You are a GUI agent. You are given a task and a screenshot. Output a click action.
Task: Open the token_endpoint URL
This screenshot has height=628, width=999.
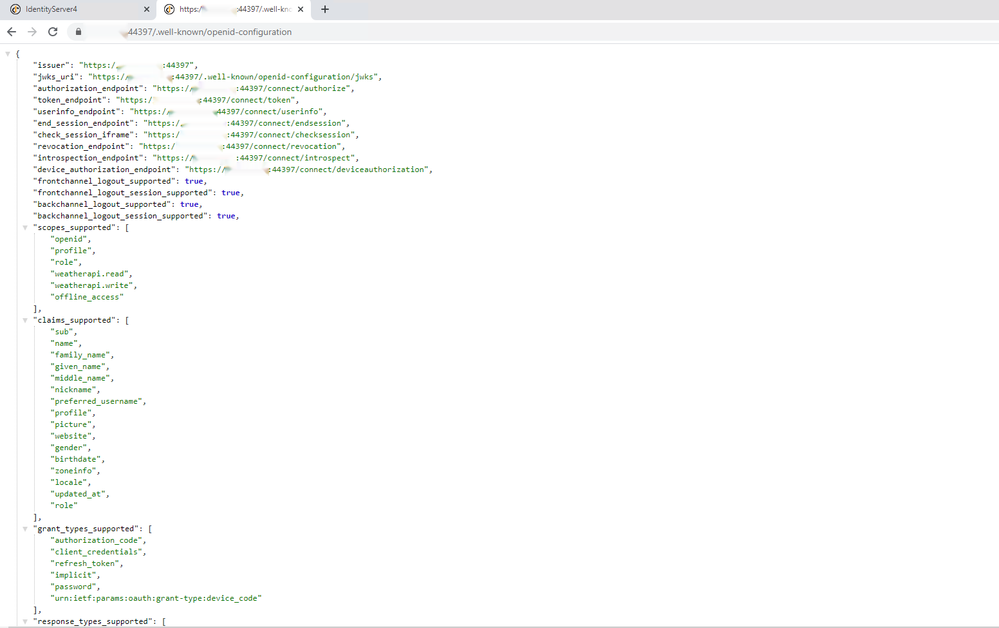(x=206, y=100)
